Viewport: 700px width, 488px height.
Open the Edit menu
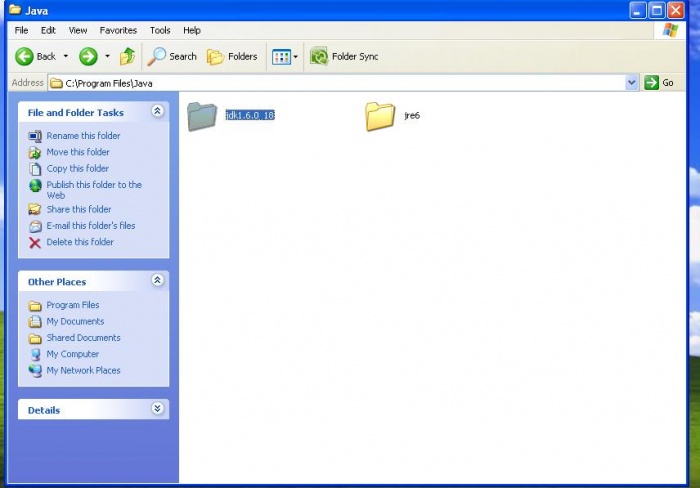click(48, 30)
